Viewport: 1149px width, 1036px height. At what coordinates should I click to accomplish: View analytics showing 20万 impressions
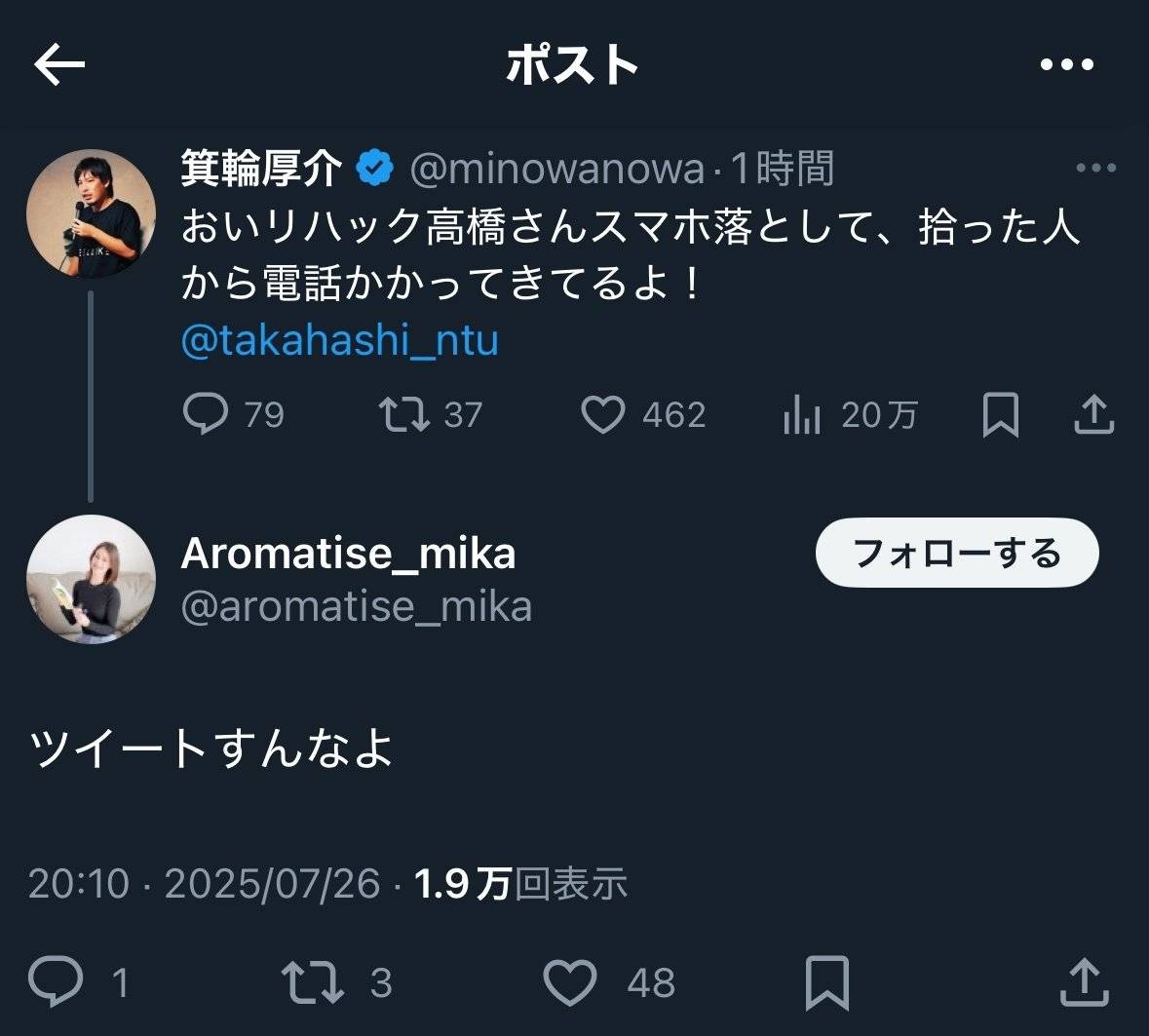(x=802, y=416)
